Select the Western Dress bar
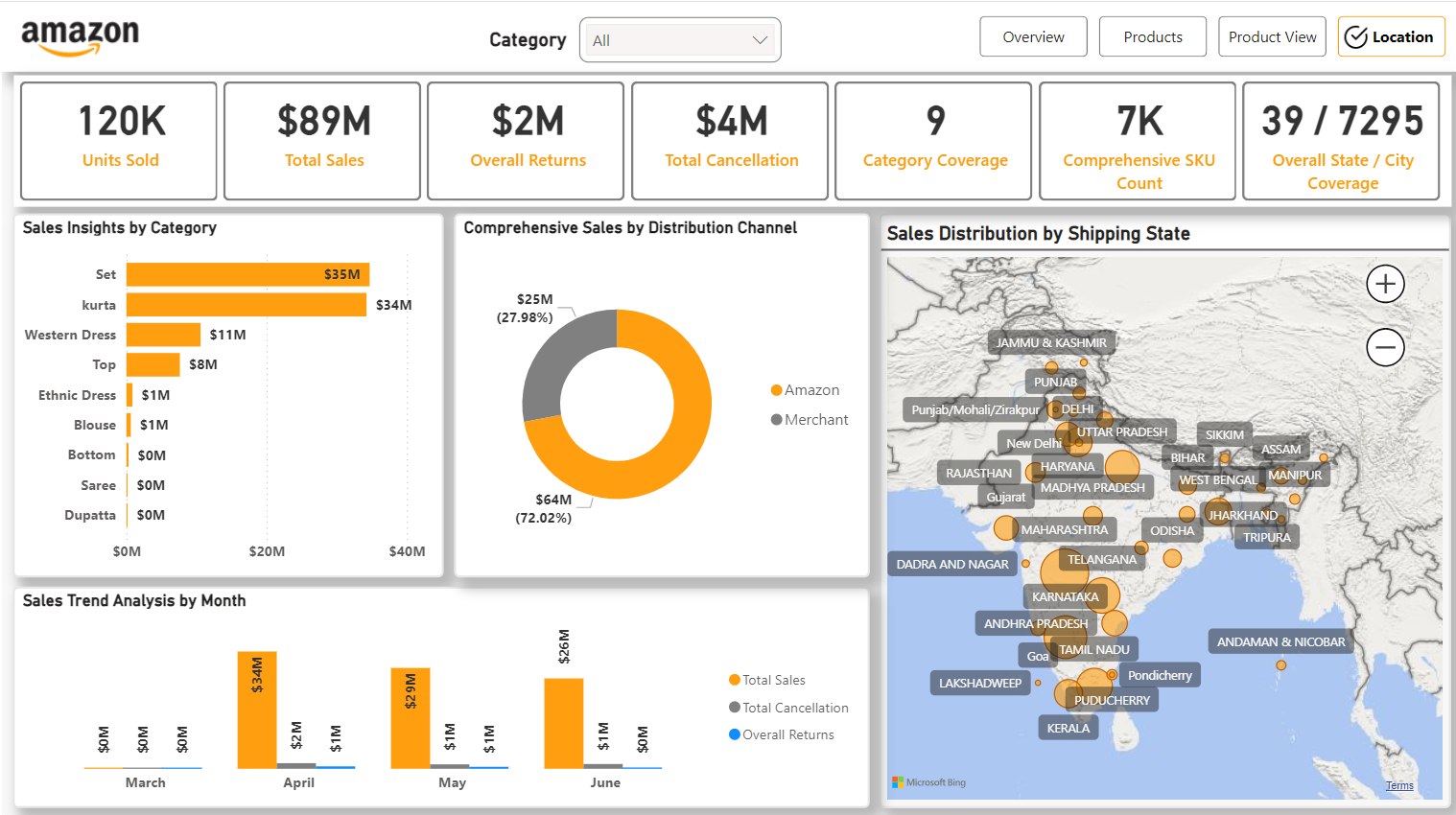The width and height of the screenshot is (1456, 815). 163,335
